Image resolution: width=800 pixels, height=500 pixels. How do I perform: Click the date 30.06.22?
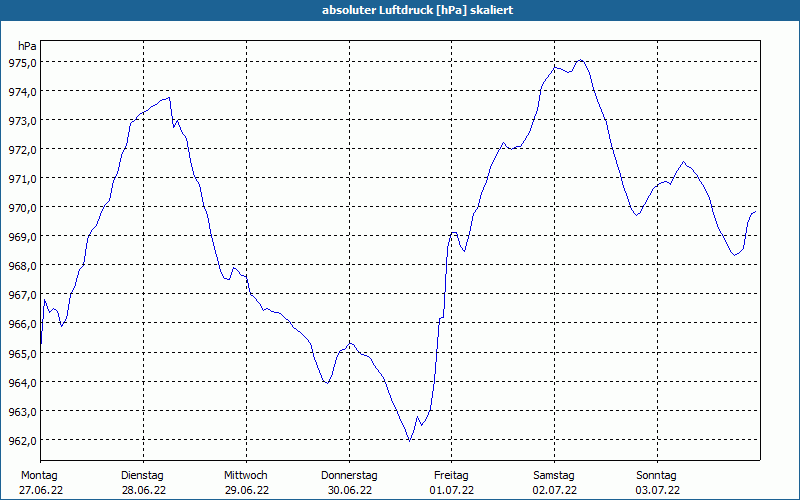pos(349,490)
